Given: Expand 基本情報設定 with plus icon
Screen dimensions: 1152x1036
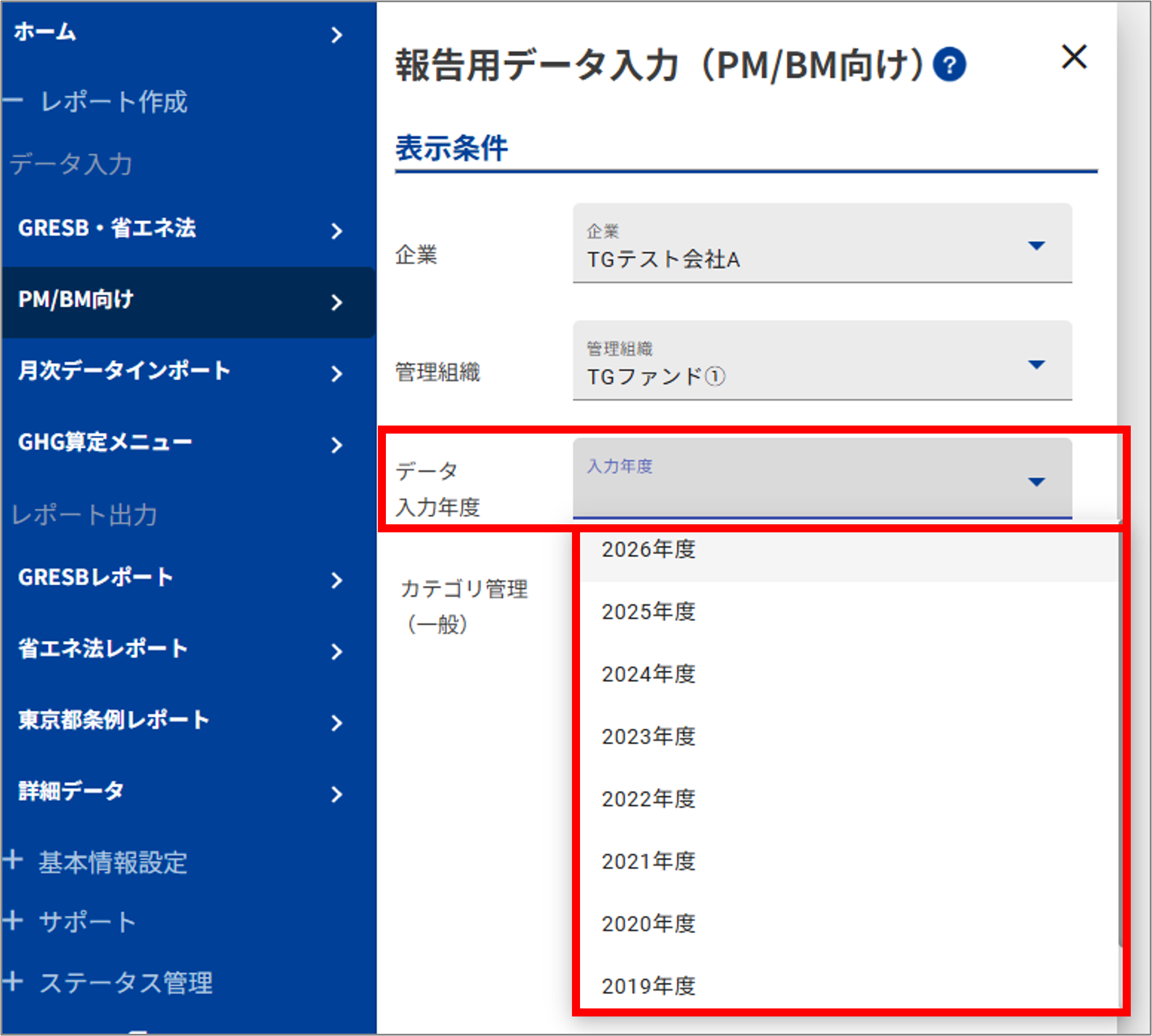Looking at the screenshot, I should click(13, 860).
